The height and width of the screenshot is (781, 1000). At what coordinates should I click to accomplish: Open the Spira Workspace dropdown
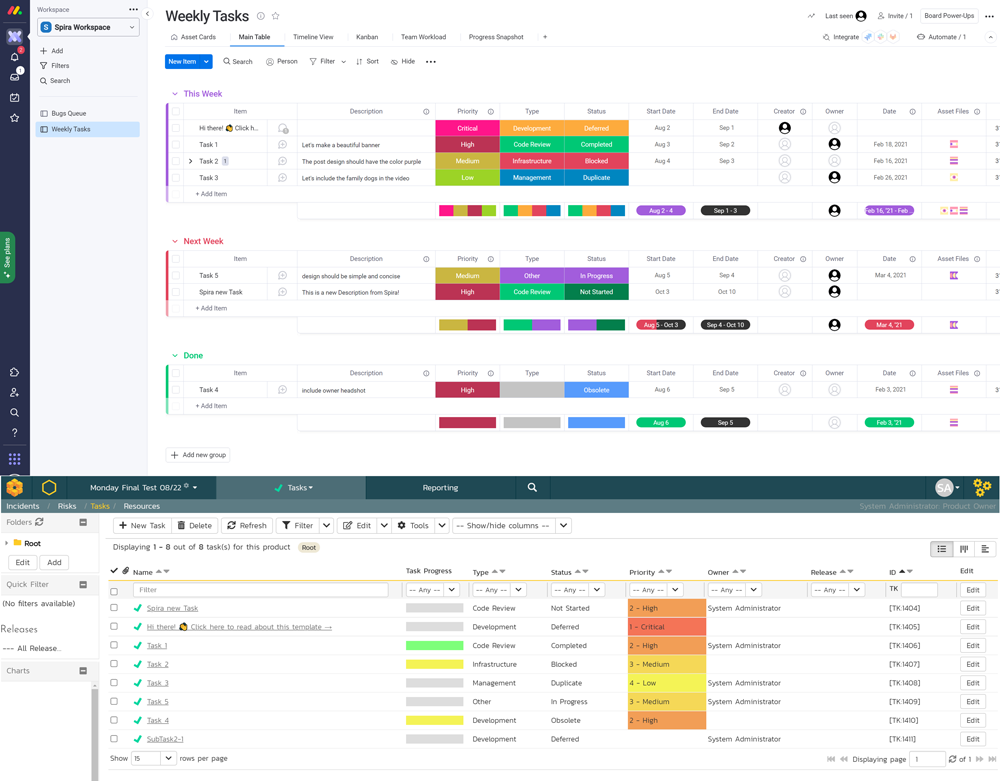coord(88,27)
